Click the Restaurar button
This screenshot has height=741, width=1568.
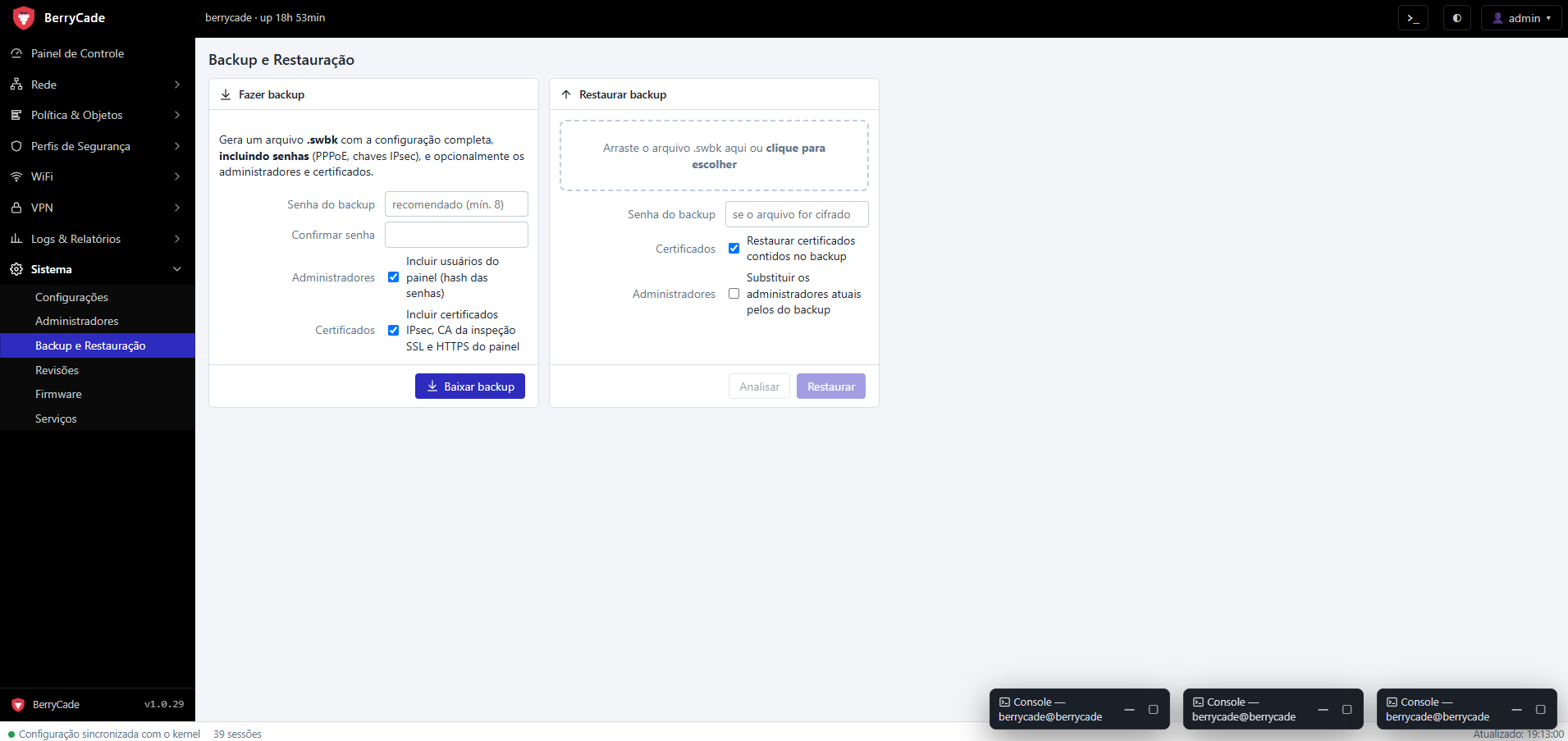[x=831, y=387]
